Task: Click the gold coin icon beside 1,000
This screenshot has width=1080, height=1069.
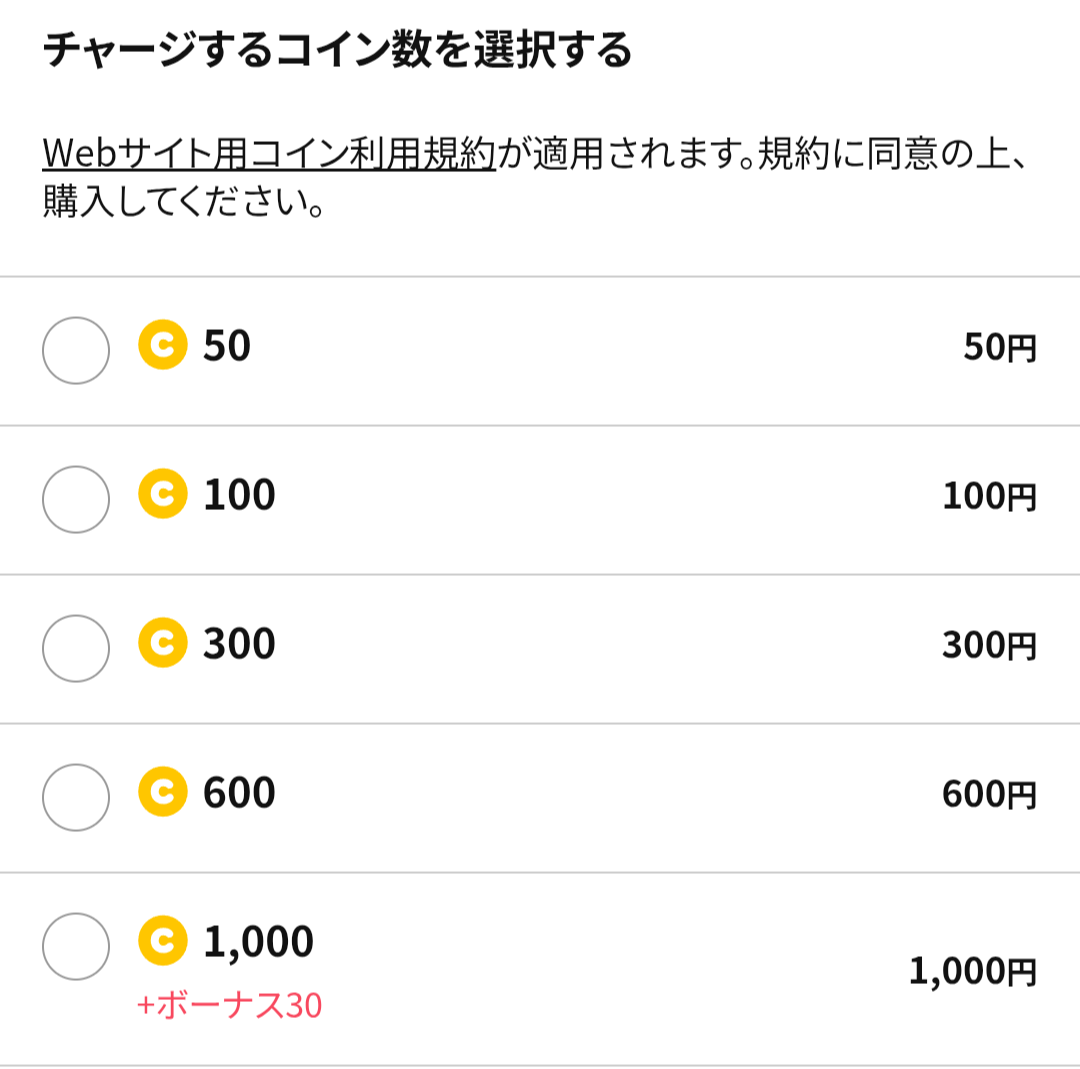Action: point(163,940)
